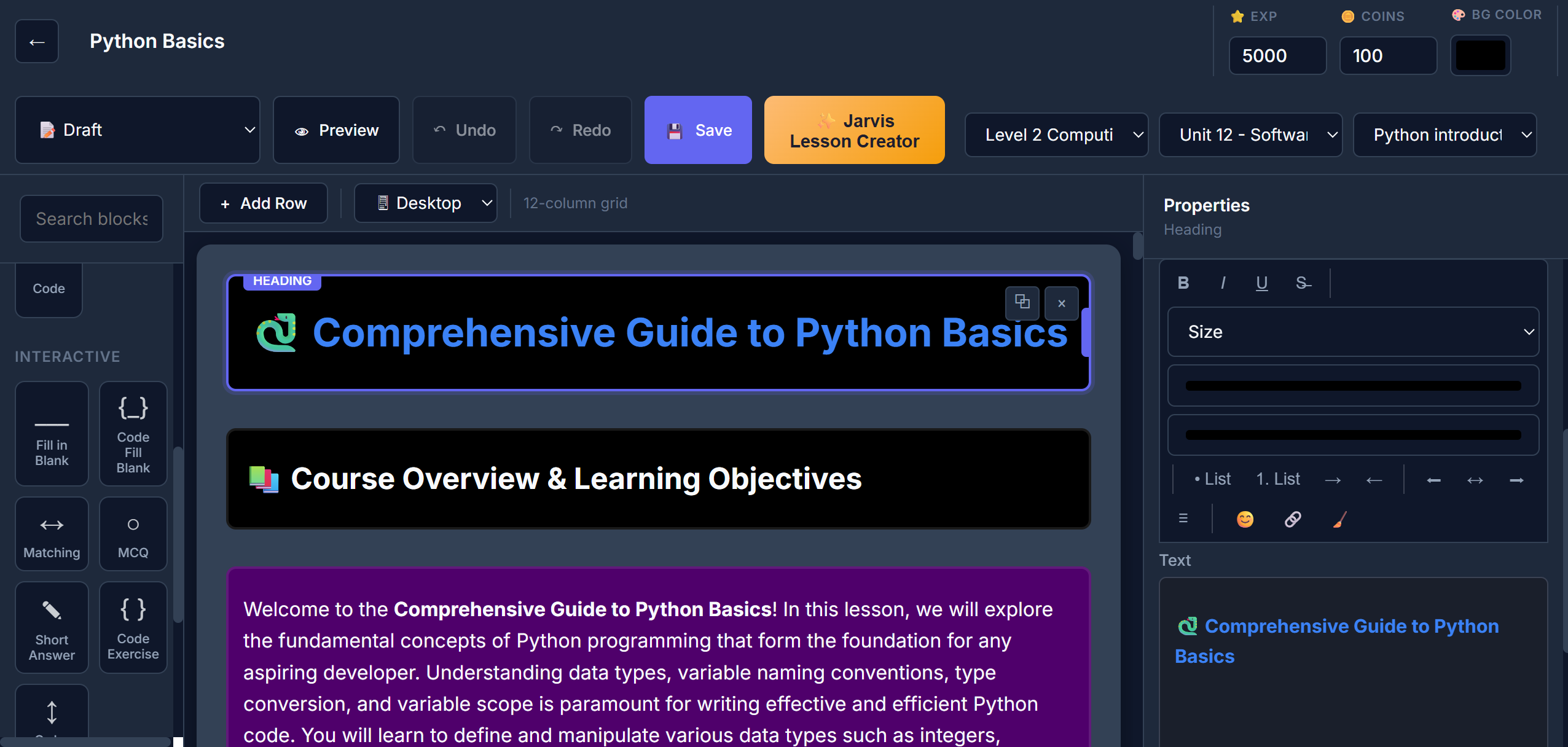Duplicate the selected heading block
Image resolution: width=1568 pixels, height=747 pixels.
point(1022,302)
